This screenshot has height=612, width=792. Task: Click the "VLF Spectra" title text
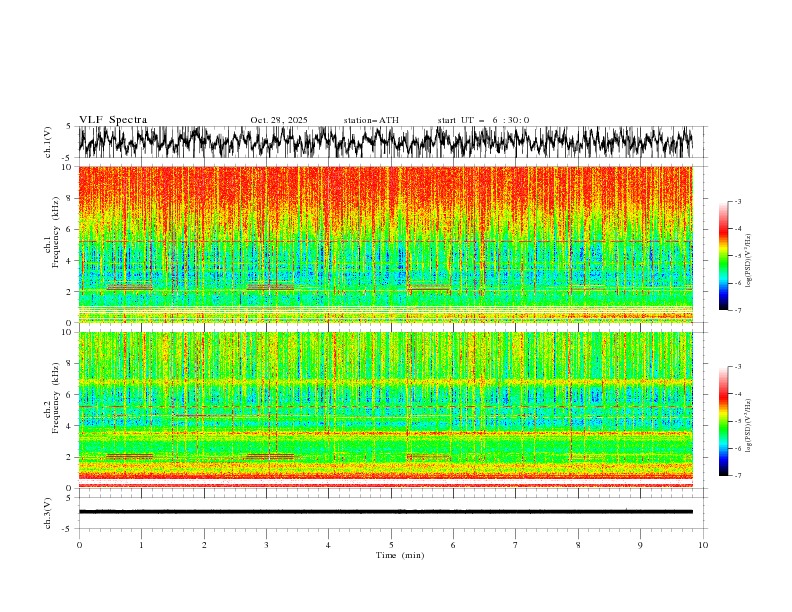click(113, 120)
